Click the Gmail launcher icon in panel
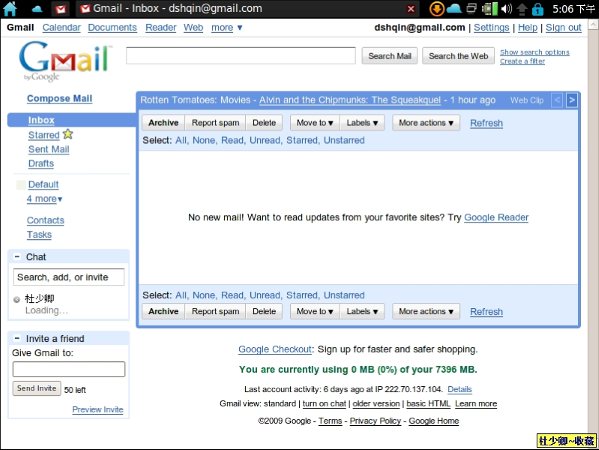 coord(61,9)
